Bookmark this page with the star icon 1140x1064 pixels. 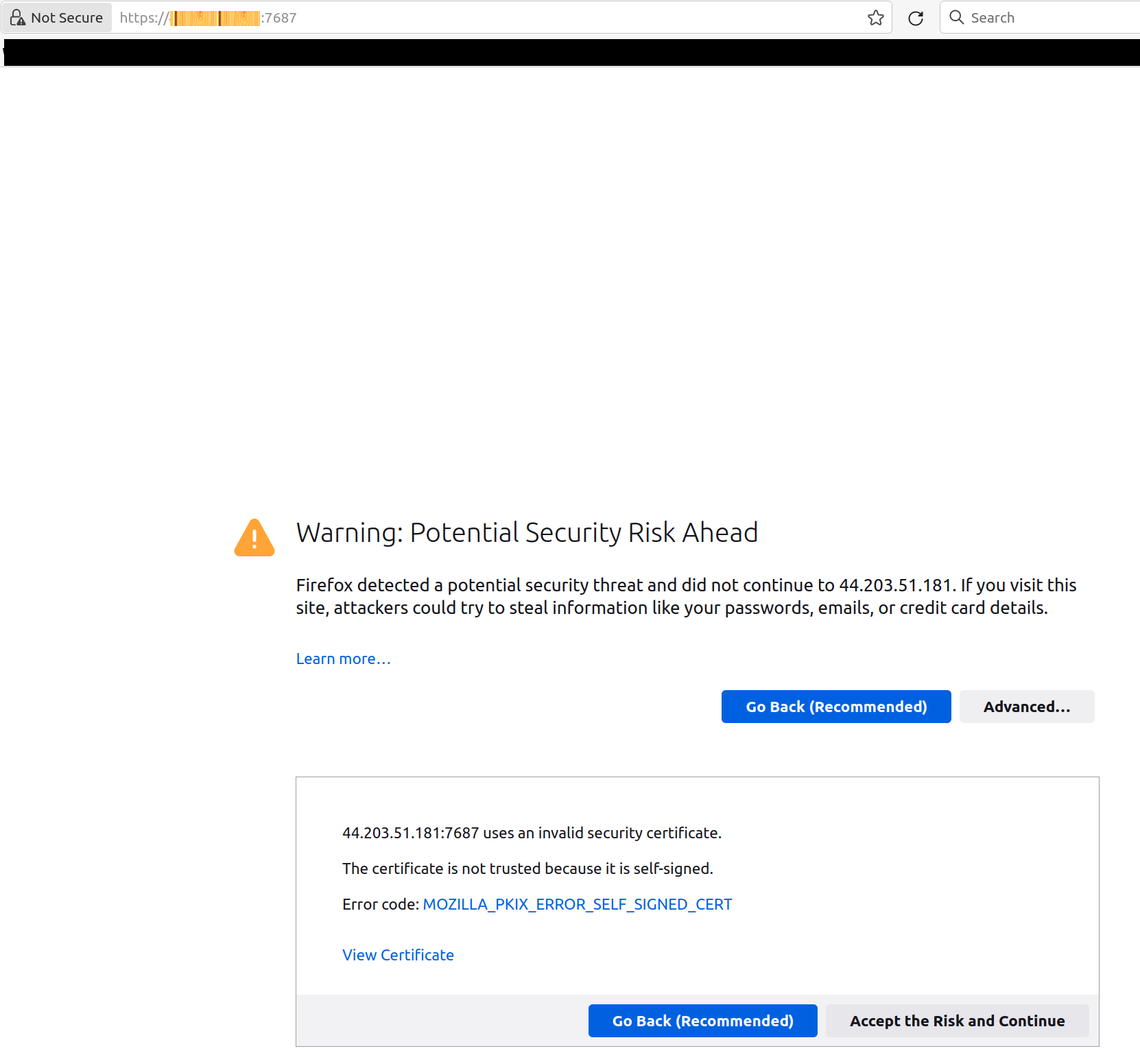(x=875, y=18)
